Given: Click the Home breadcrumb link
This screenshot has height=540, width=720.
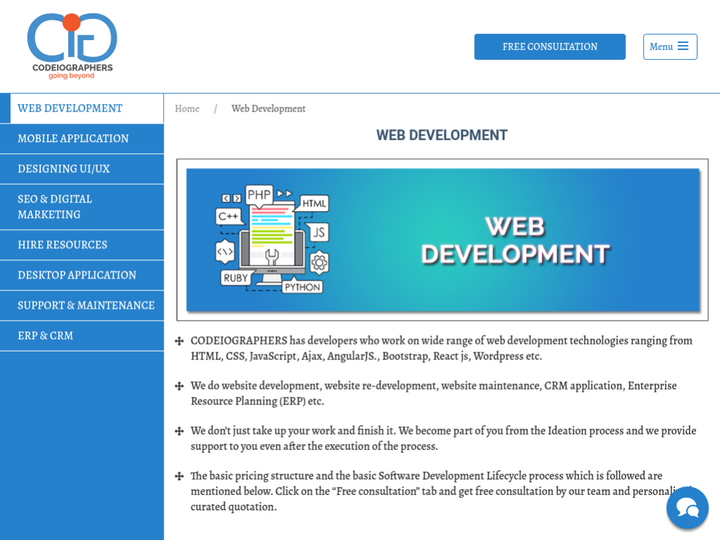Looking at the screenshot, I should (187, 109).
